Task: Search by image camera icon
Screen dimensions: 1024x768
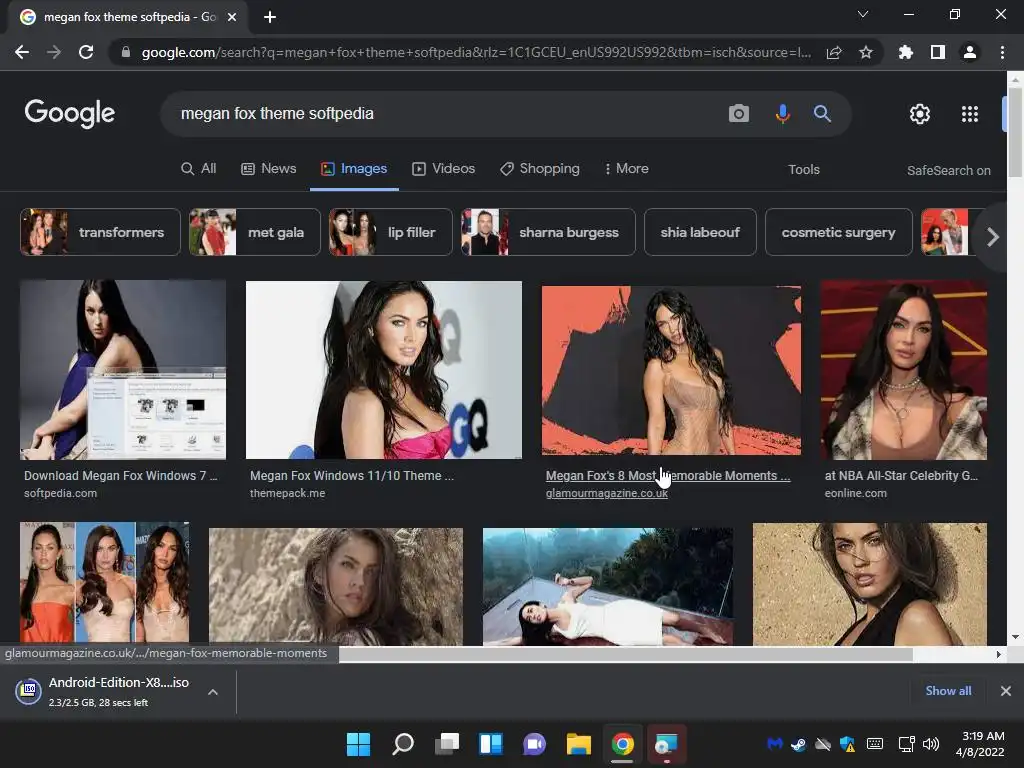Action: click(739, 114)
